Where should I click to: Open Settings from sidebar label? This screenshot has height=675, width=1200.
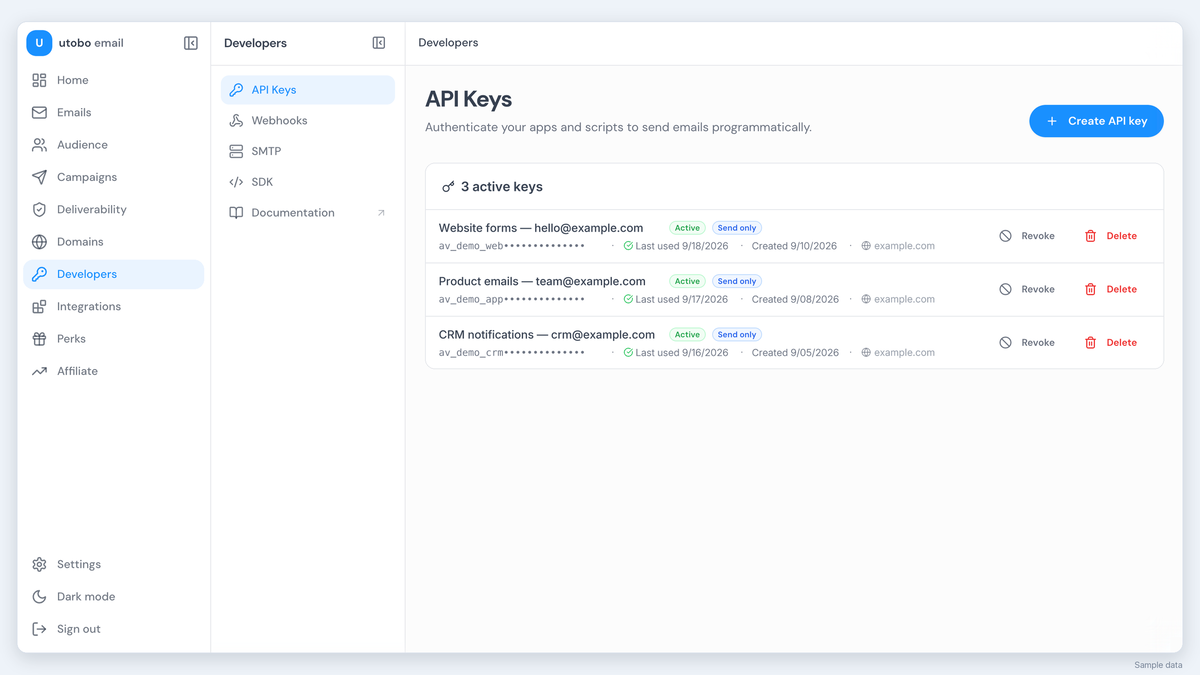79,564
